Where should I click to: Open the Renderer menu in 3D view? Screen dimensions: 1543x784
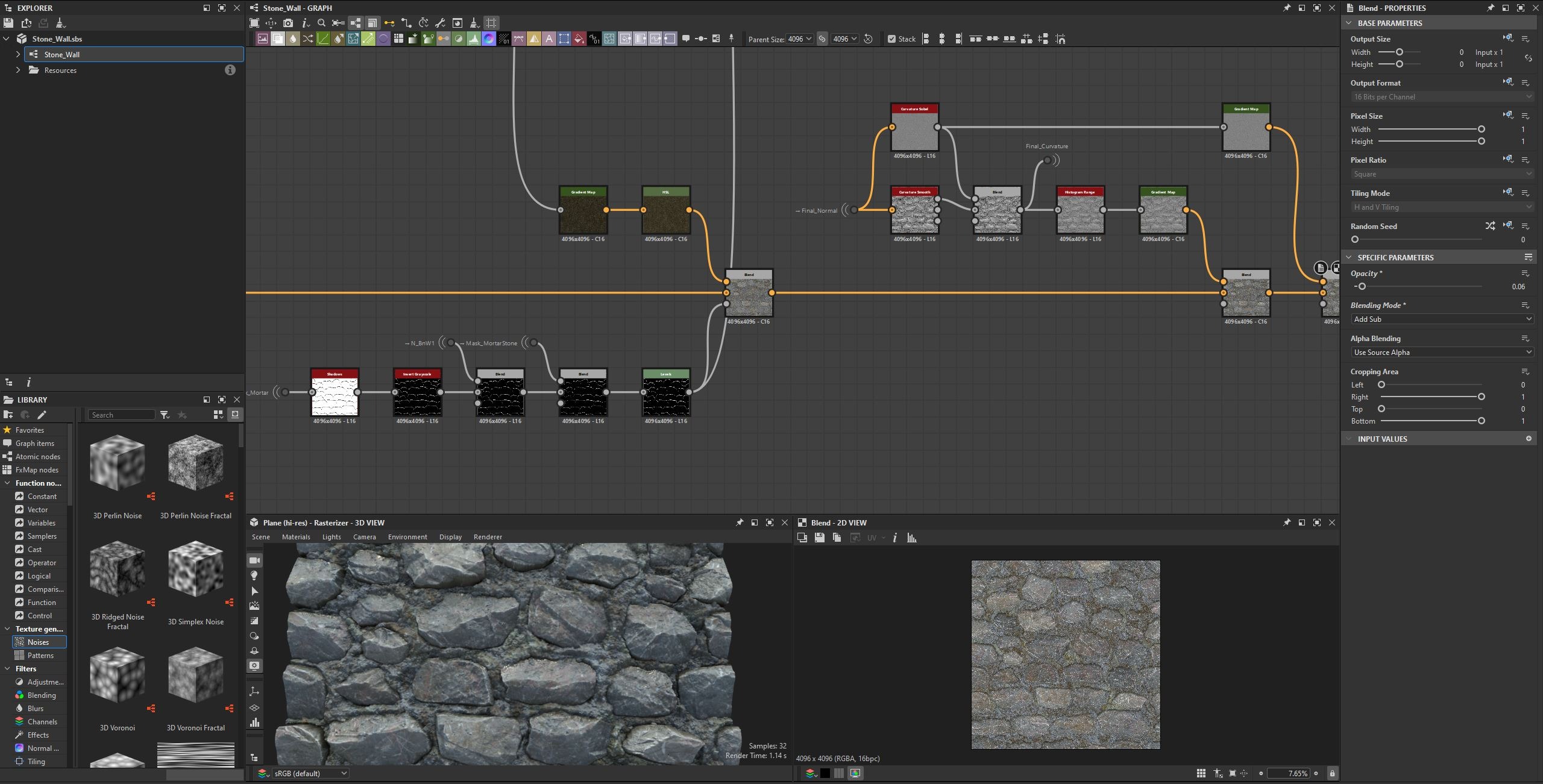click(488, 537)
